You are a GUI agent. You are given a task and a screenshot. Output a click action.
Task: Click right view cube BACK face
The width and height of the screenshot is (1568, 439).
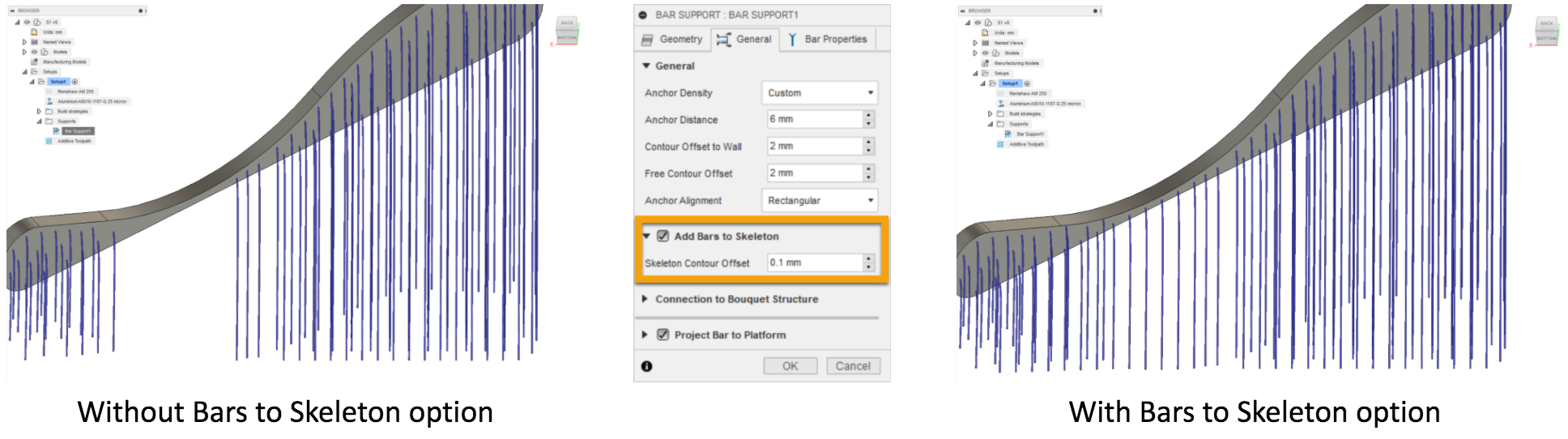[x=1547, y=23]
